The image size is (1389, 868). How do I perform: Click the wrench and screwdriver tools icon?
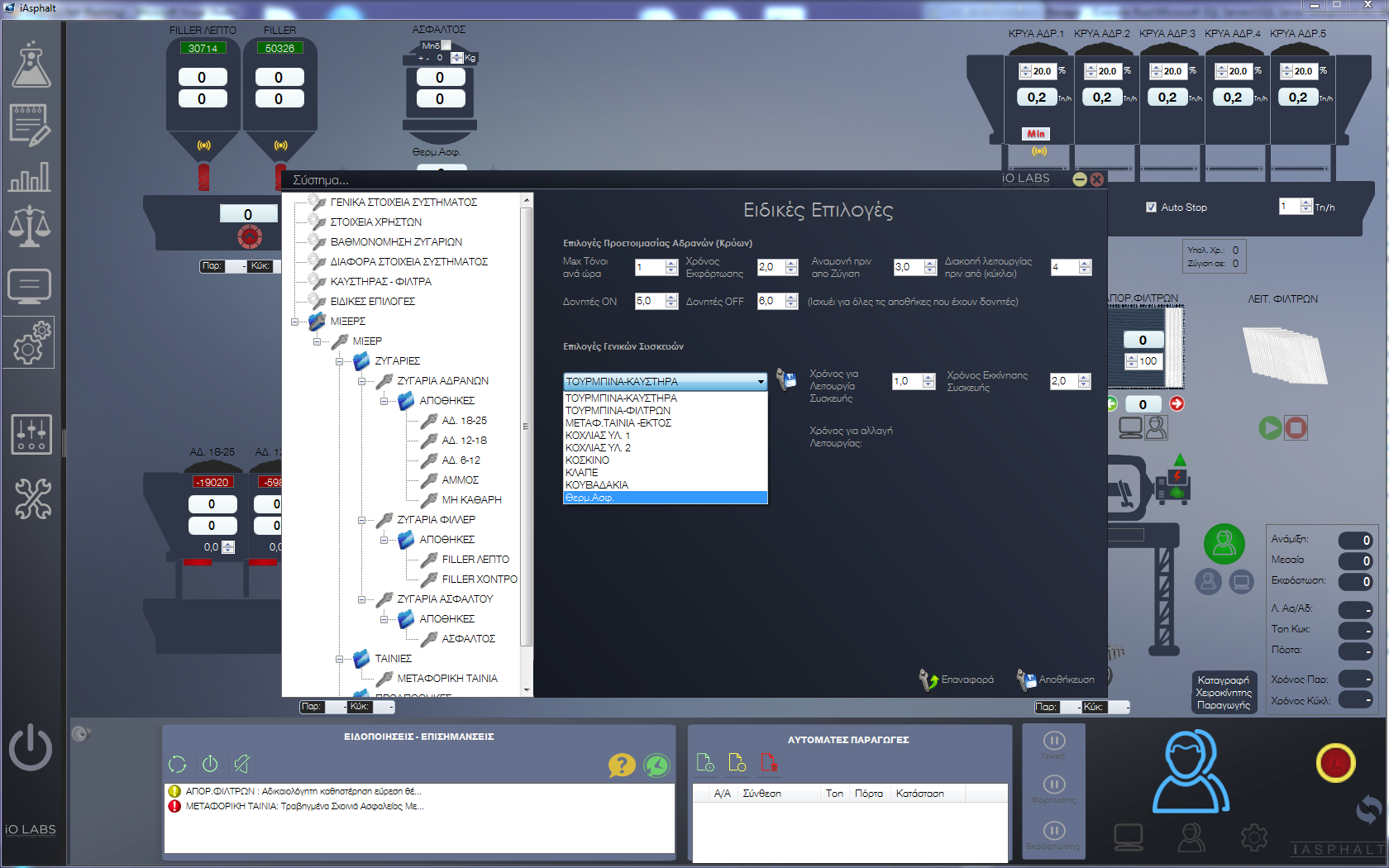click(31, 498)
